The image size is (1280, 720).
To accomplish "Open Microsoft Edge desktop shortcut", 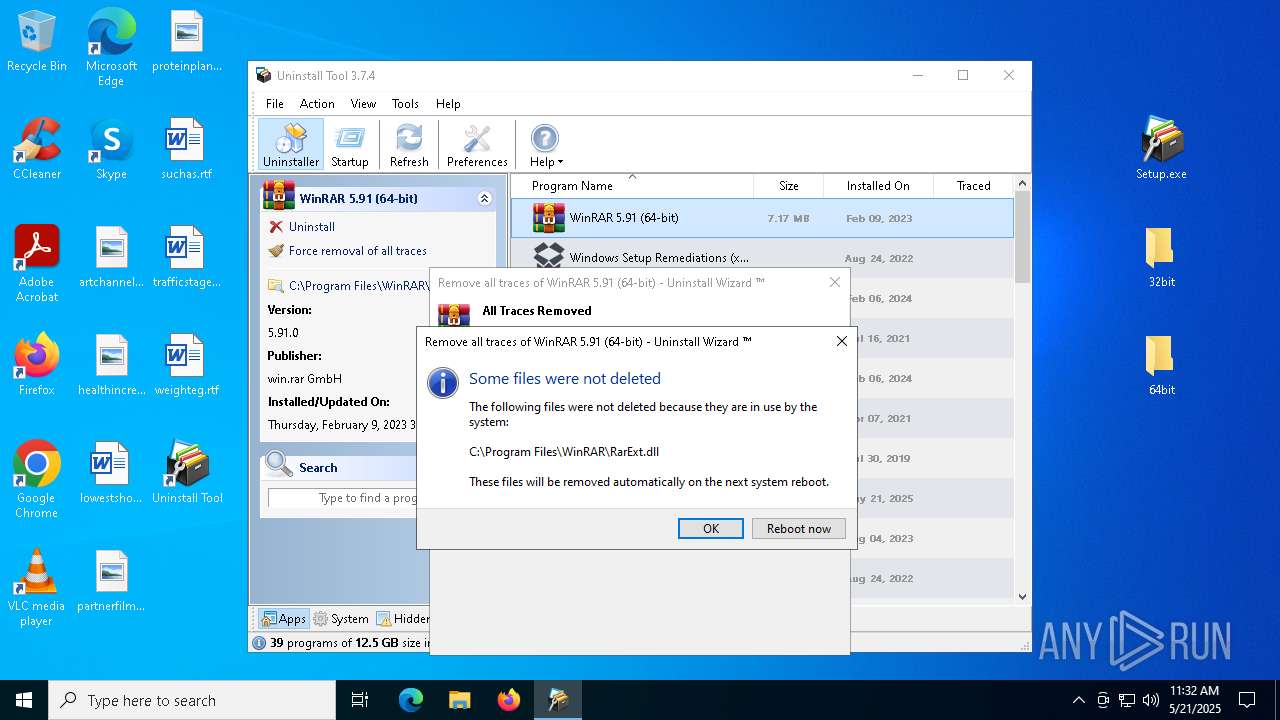I will tap(111, 48).
